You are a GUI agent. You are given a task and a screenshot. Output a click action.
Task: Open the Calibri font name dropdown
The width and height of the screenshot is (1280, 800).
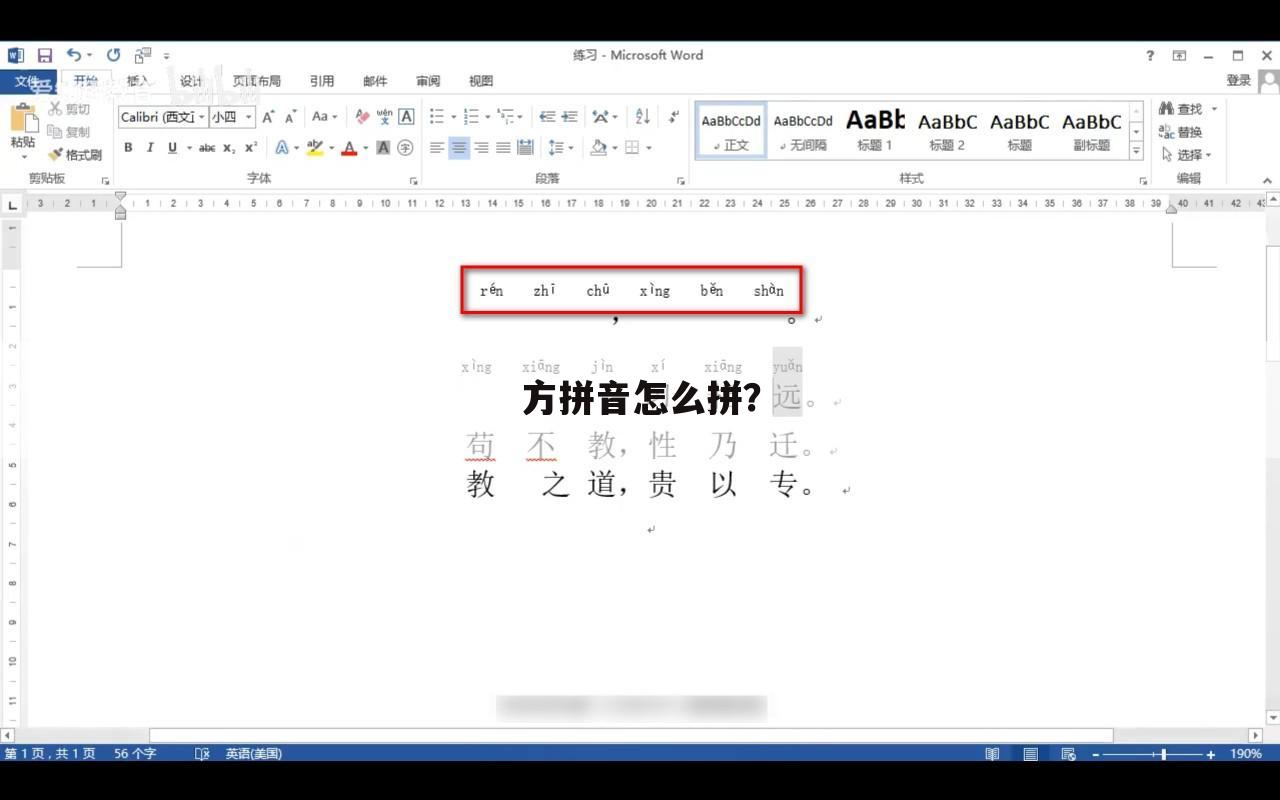click(202, 117)
